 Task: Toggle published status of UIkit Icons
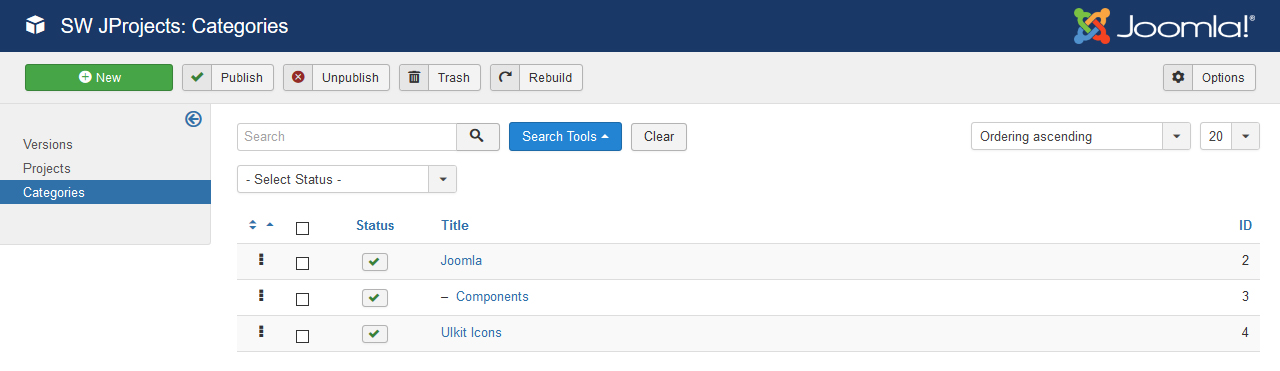click(x=375, y=334)
